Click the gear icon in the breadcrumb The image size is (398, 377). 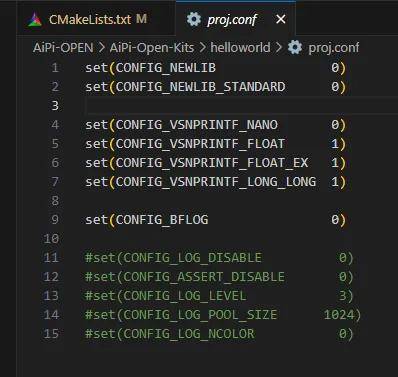pos(295,47)
